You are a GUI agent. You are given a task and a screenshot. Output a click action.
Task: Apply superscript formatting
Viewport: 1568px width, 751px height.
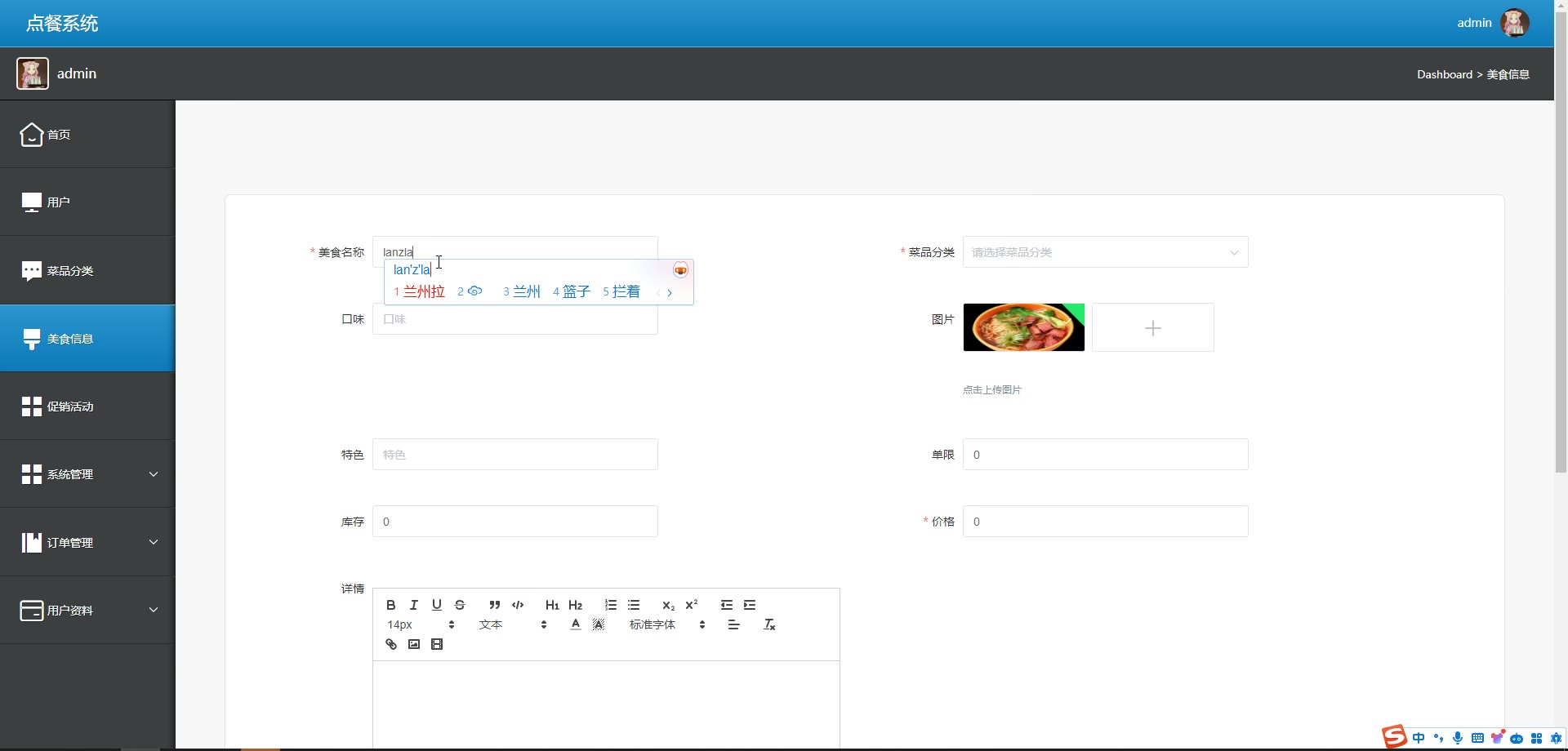[x=691, y=605]
